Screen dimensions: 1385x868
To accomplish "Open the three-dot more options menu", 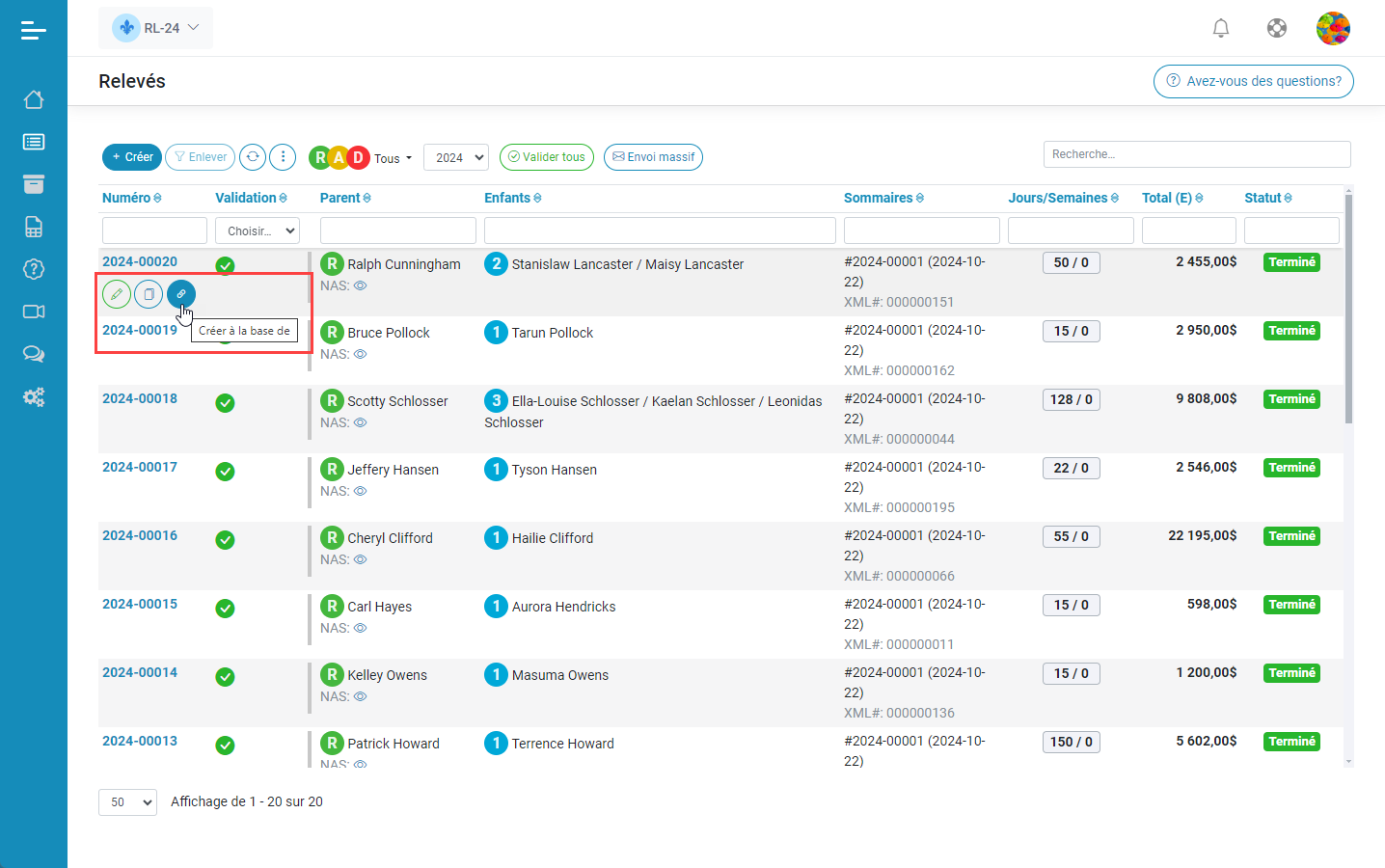I will point(283,157).
